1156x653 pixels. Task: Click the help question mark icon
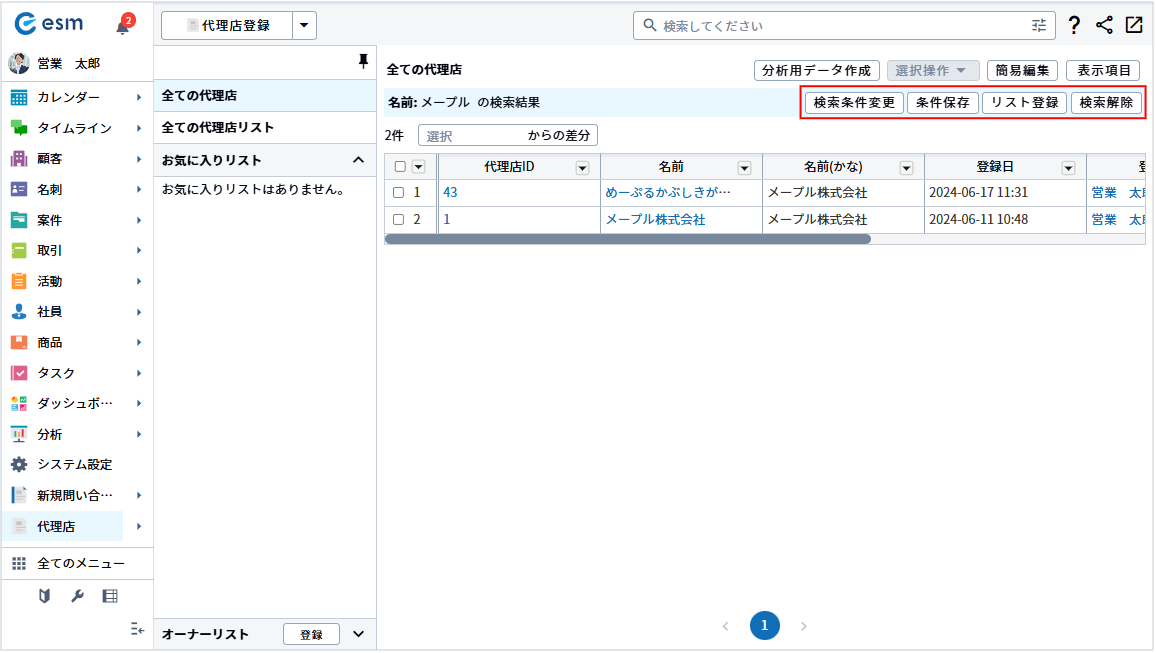click(1074, 26)
